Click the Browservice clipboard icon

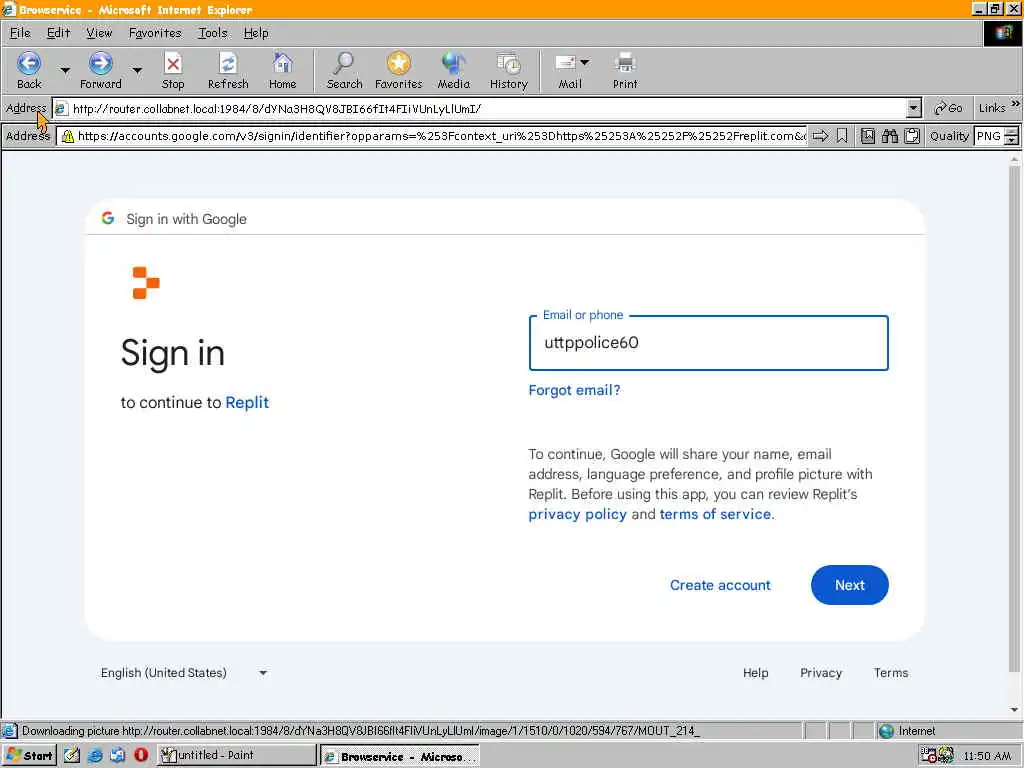(912, 136)
